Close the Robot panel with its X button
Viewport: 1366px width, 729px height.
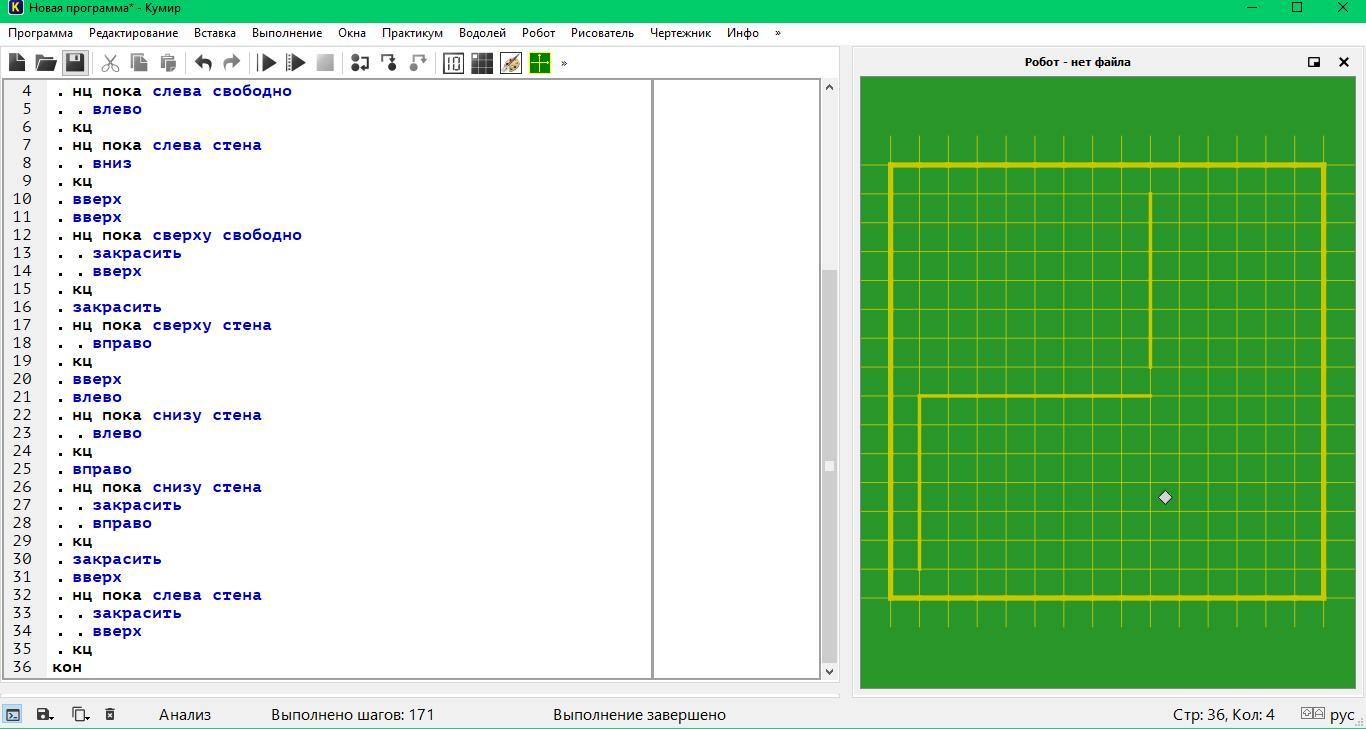[1343, 62]
